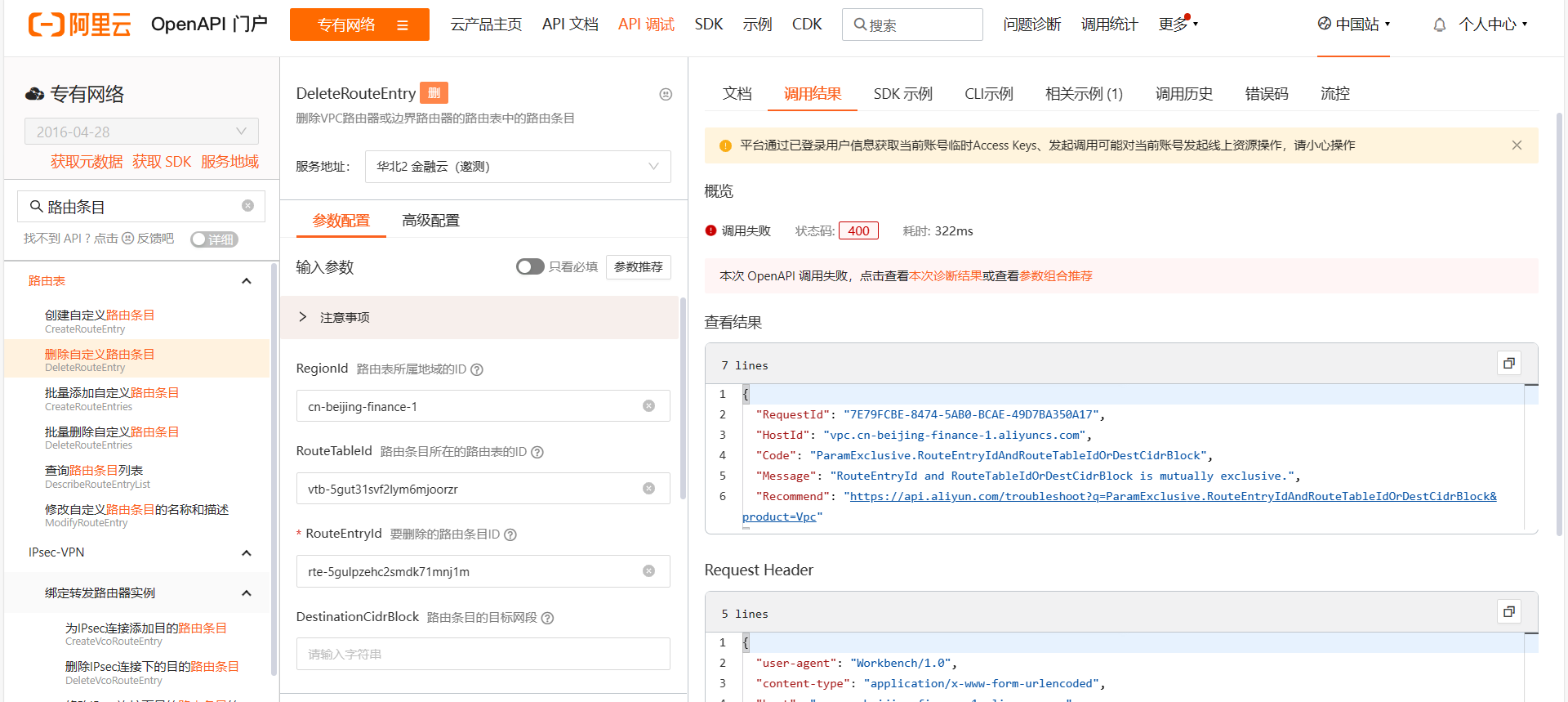The width and height of the screenshot is (1568, 702).
Task: Open the 中国站 site dropdown
Action: (x=1354, y=25)
